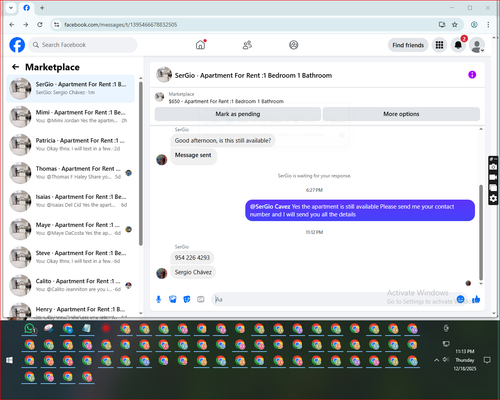Open the Chrome three-dot menu
The image size is (500, 400).
tap(488, 25)
